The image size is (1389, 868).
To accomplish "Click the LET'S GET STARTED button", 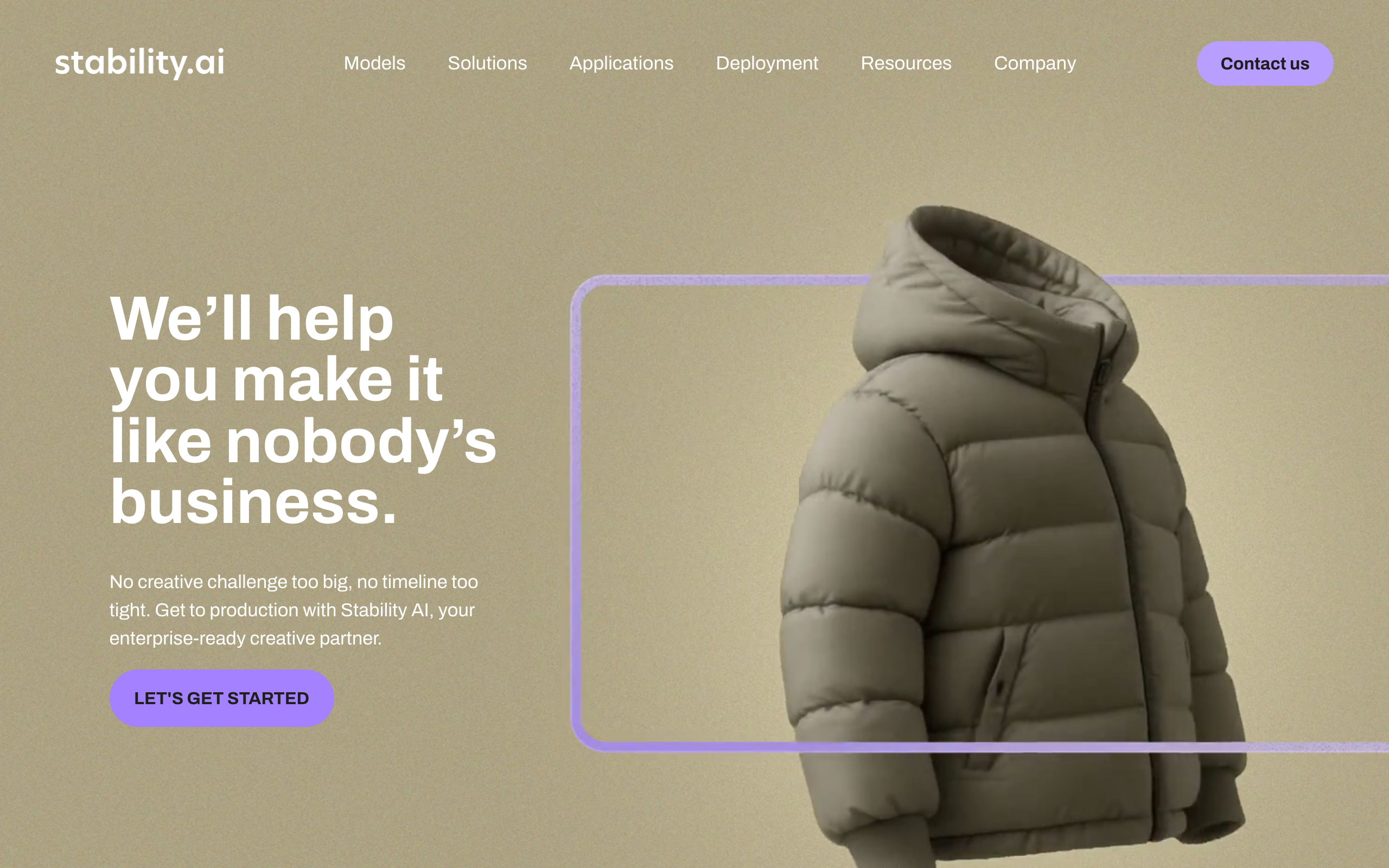I will tap(221, 698).
